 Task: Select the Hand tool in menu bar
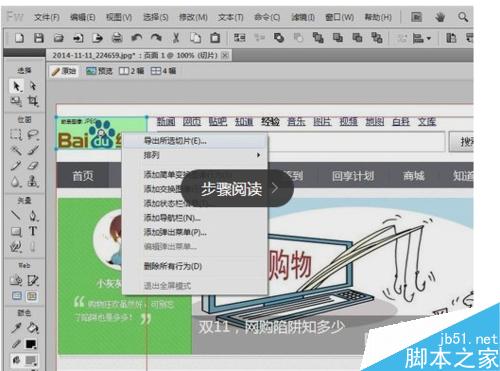click(440, 17)
